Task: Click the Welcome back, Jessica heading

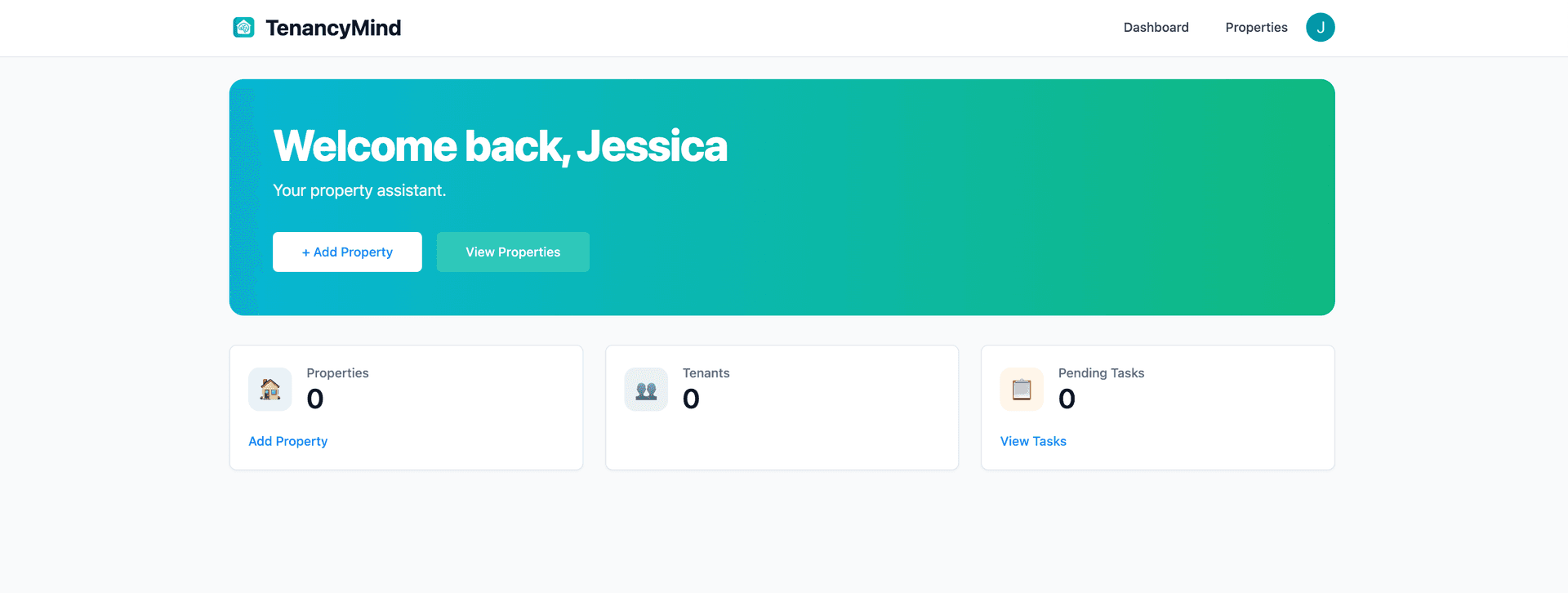Action: [x=500, y=146]
